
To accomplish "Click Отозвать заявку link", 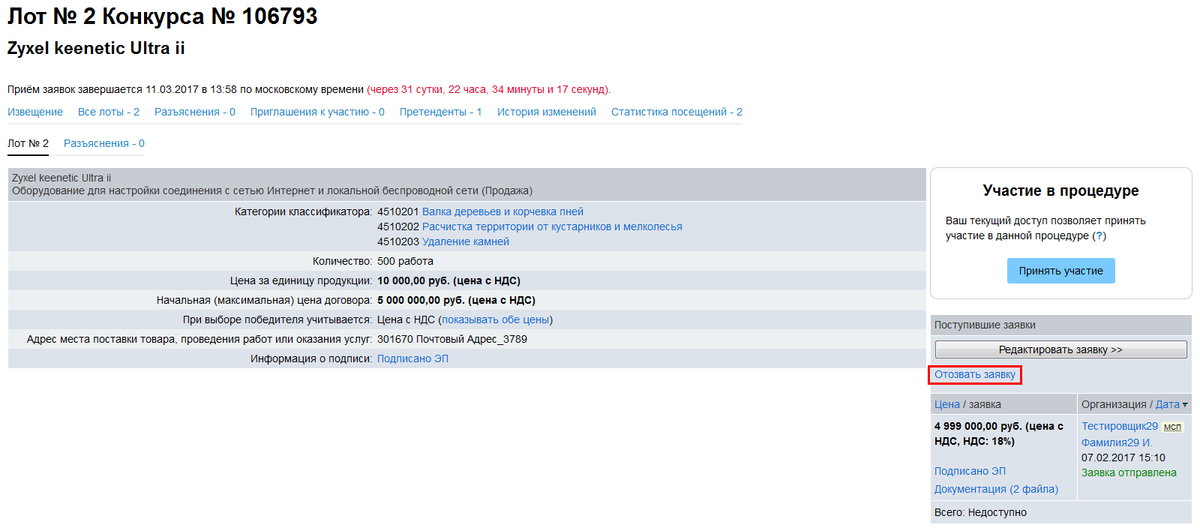I will coord(975,375).
